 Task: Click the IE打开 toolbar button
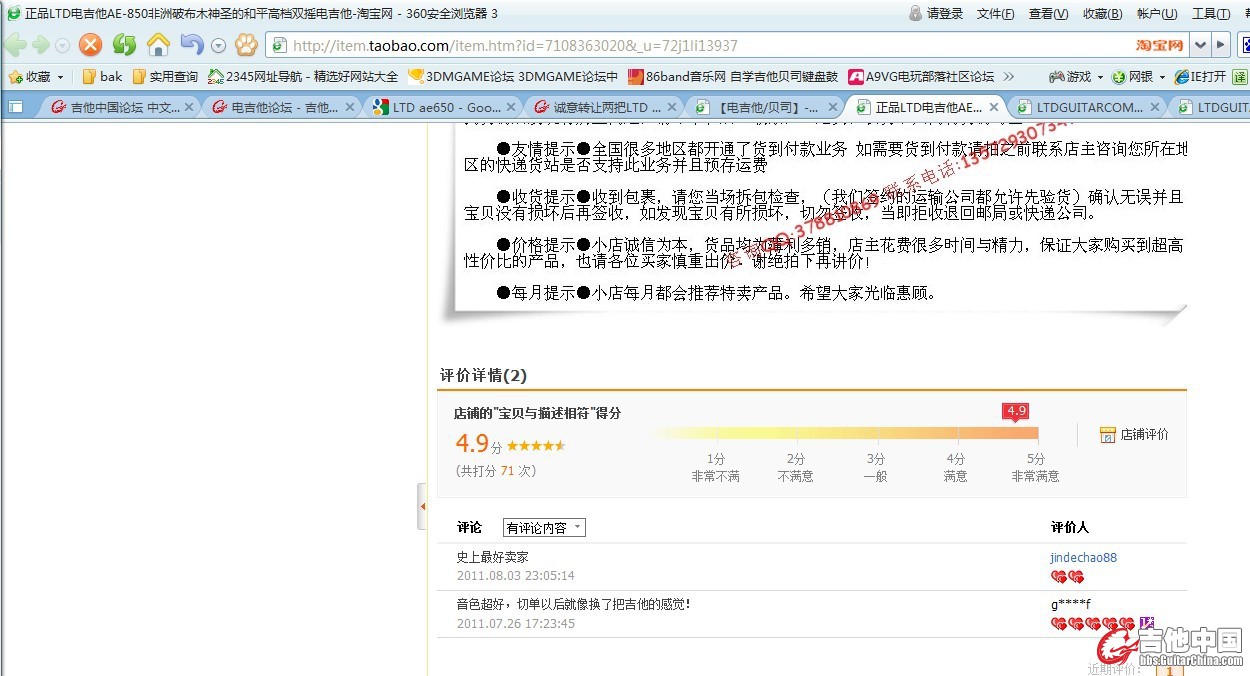[1200, 77]
